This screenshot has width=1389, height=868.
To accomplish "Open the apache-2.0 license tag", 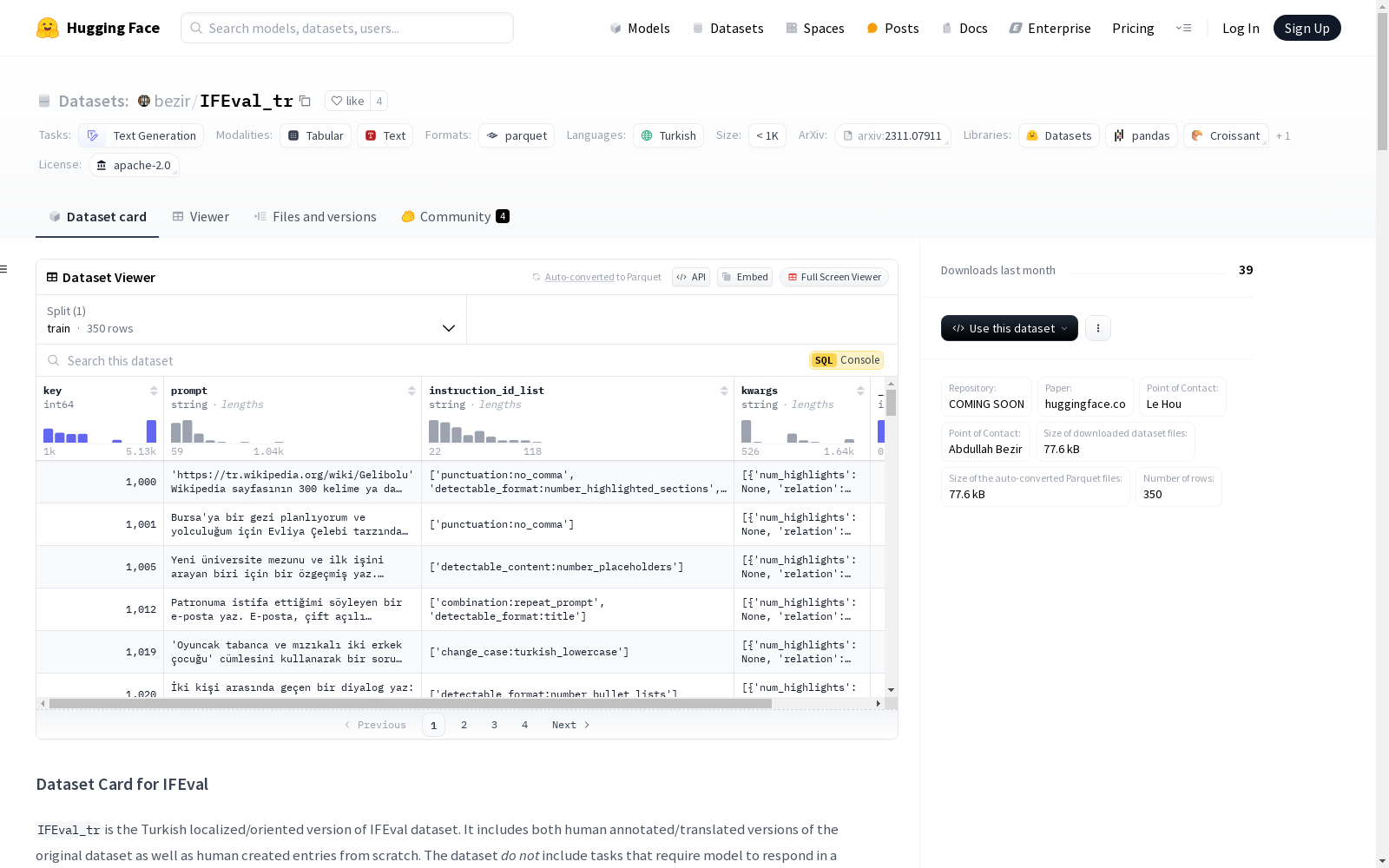I will (x=134, y=165).
